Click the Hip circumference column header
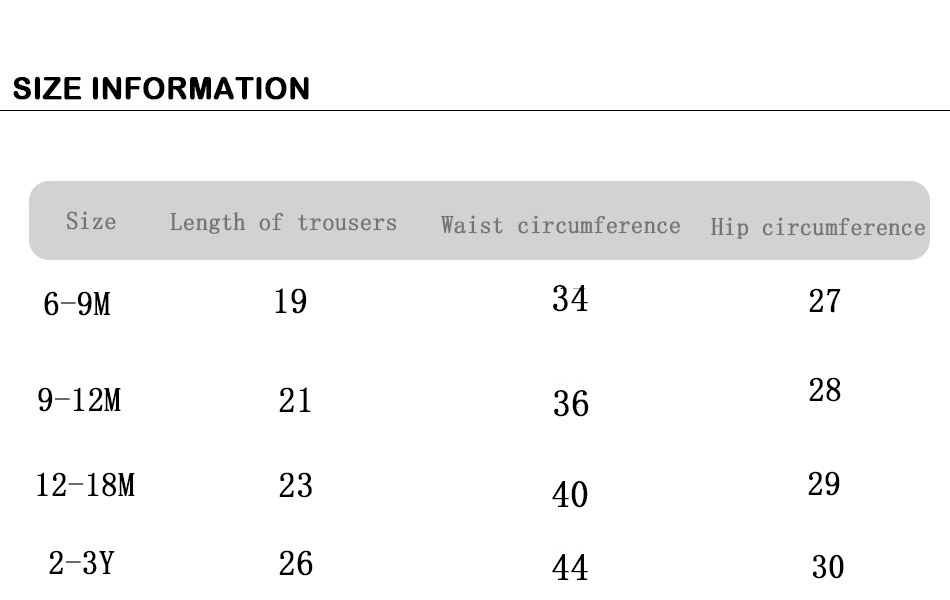The image size is (950, 600). click(x=818, y=227)
